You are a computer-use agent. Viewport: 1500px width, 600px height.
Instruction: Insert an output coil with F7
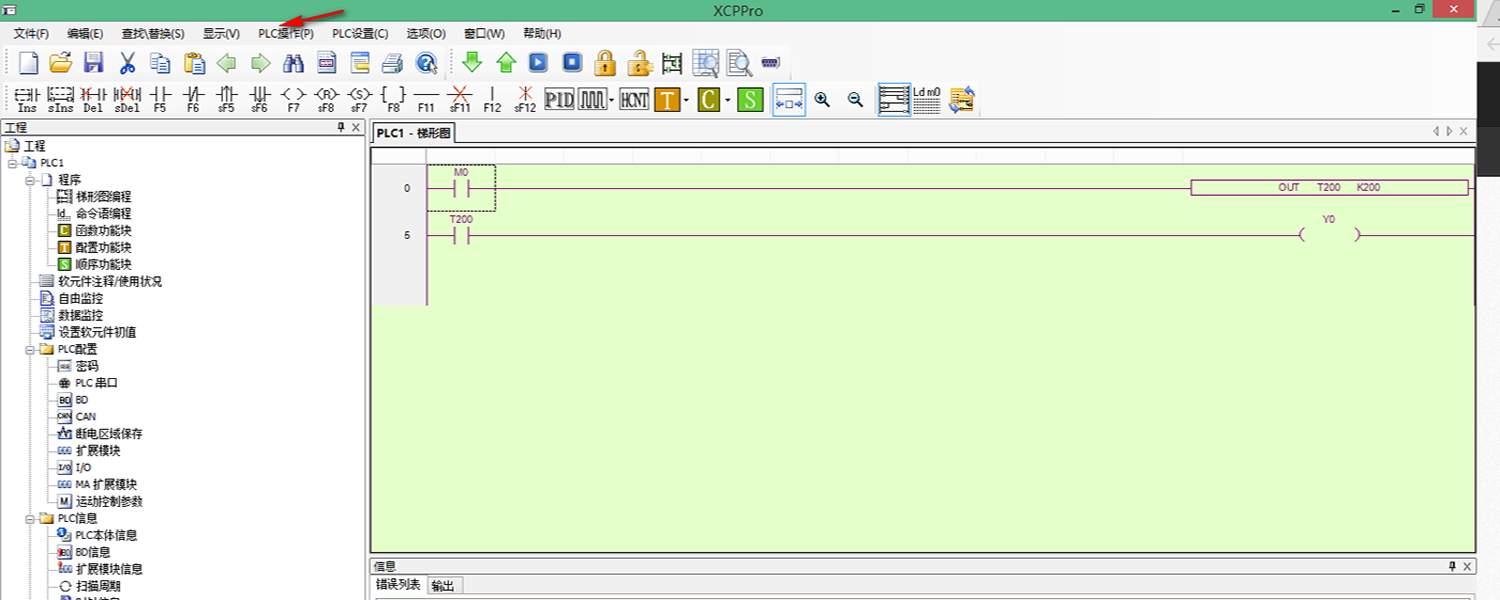pos(293,98)
